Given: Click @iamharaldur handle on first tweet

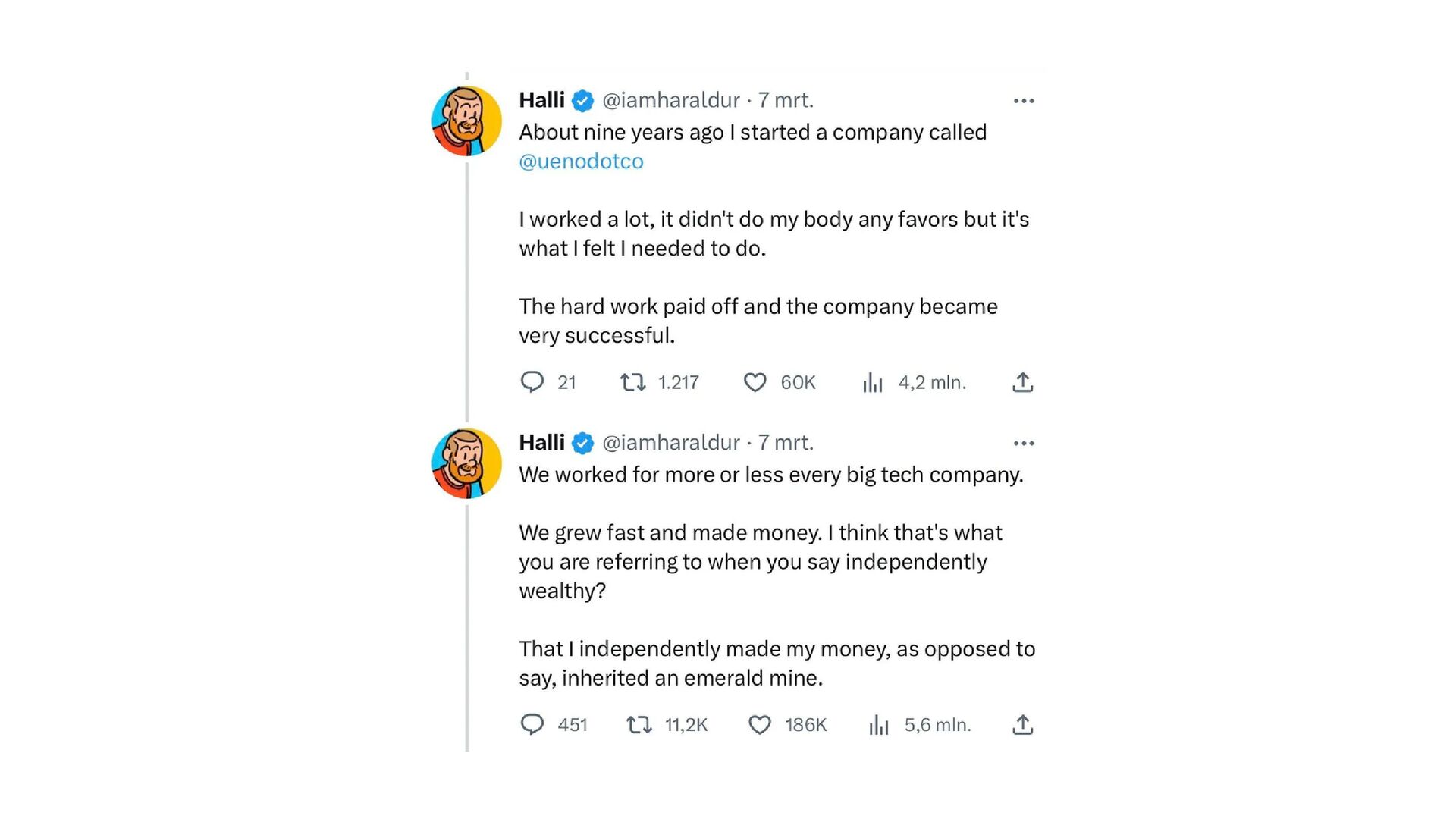Looking at the screenshot, I should (670, 100).
